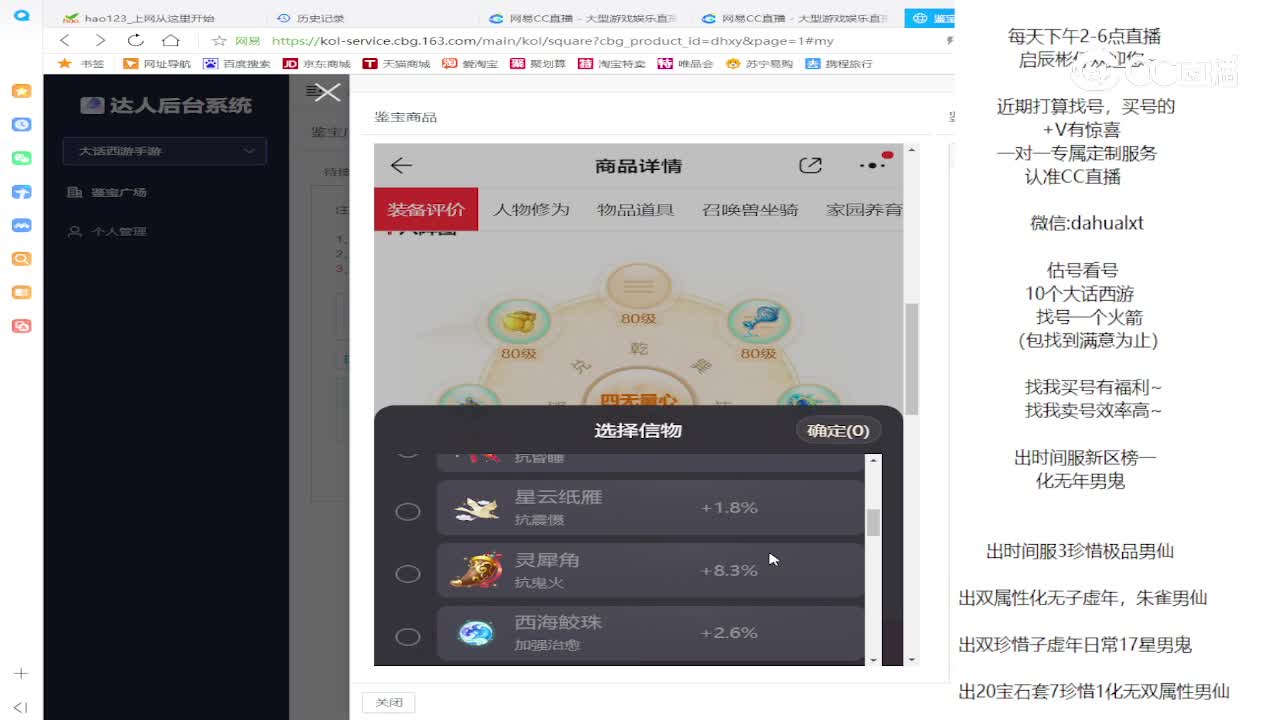Switch to the 召唤兽坐骑 tab

[750, 209]
